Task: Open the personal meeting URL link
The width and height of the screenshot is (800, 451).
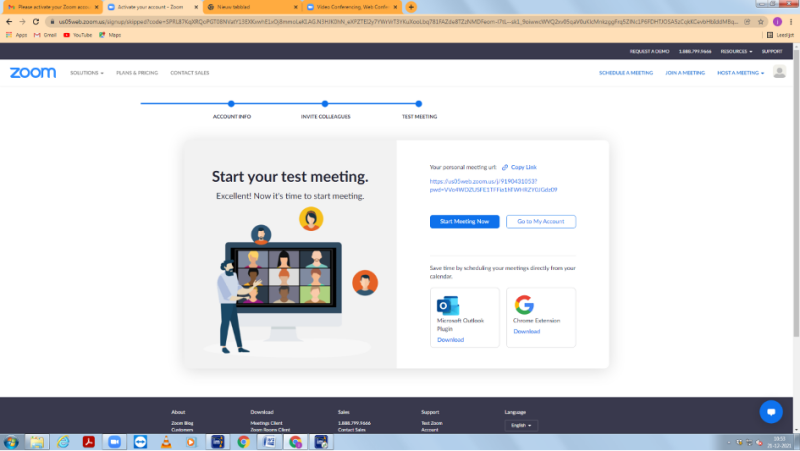Action: pos(493,185)
